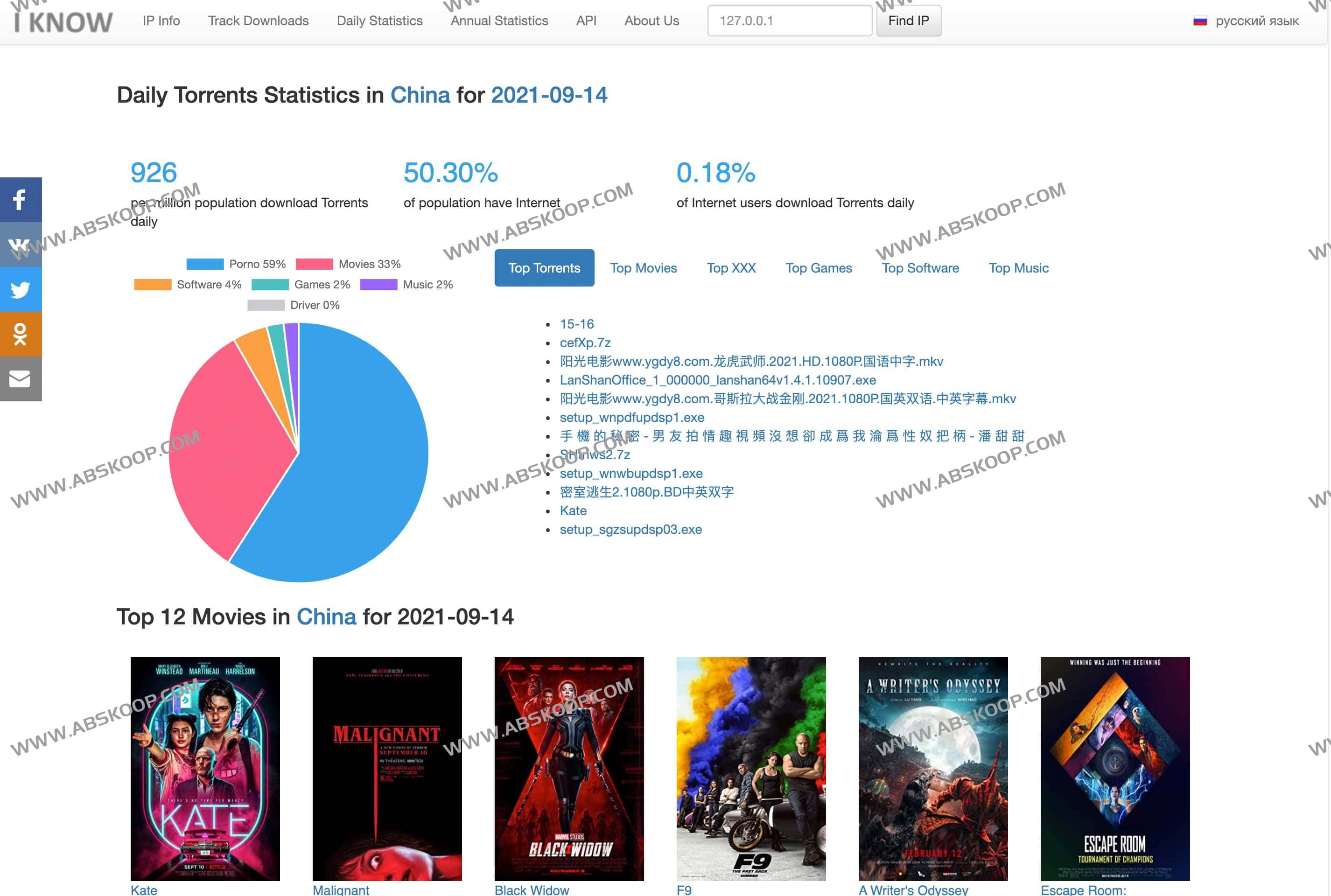
Task: Click the Russian flag language icon
Action: [1199, 21]
